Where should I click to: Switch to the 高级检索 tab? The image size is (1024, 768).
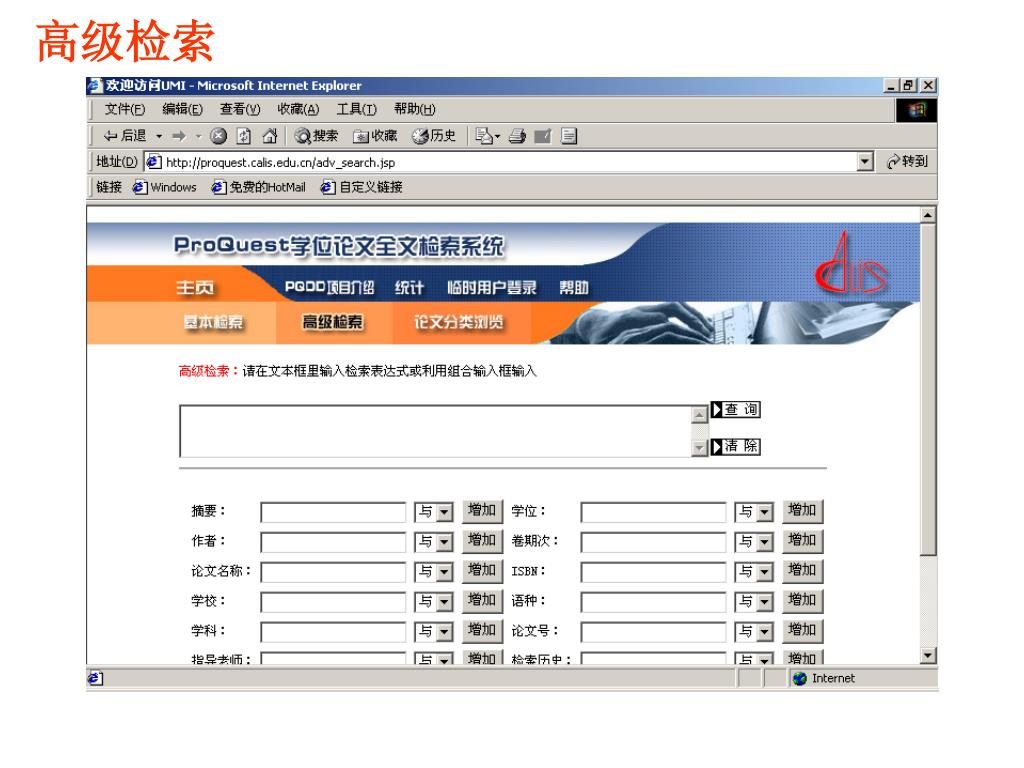(332, 322)
